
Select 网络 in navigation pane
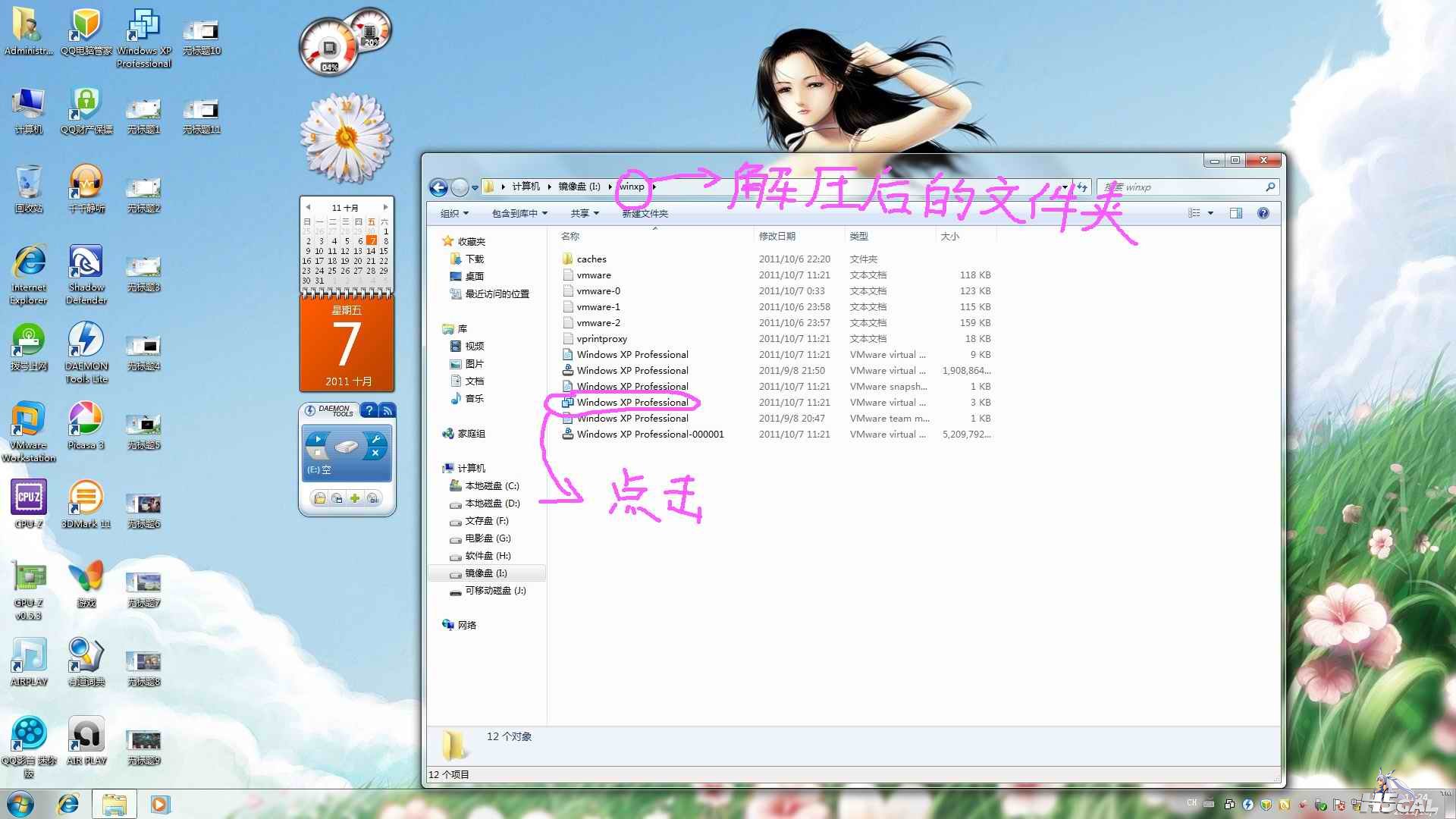460,625
